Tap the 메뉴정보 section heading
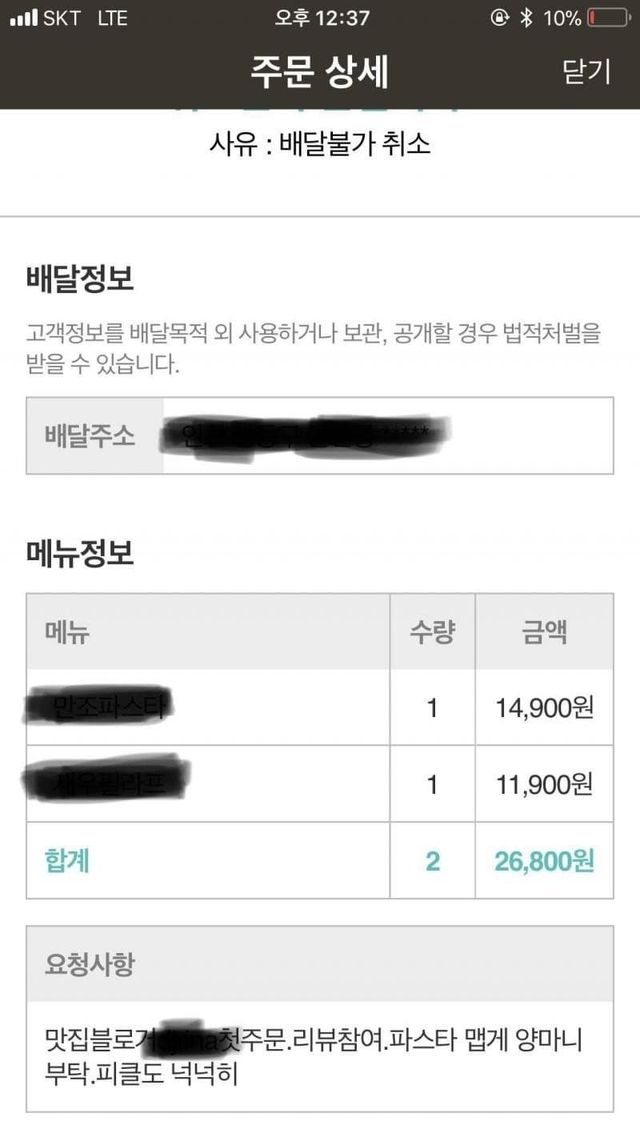The image size is (640, 1138). [79, 553]
